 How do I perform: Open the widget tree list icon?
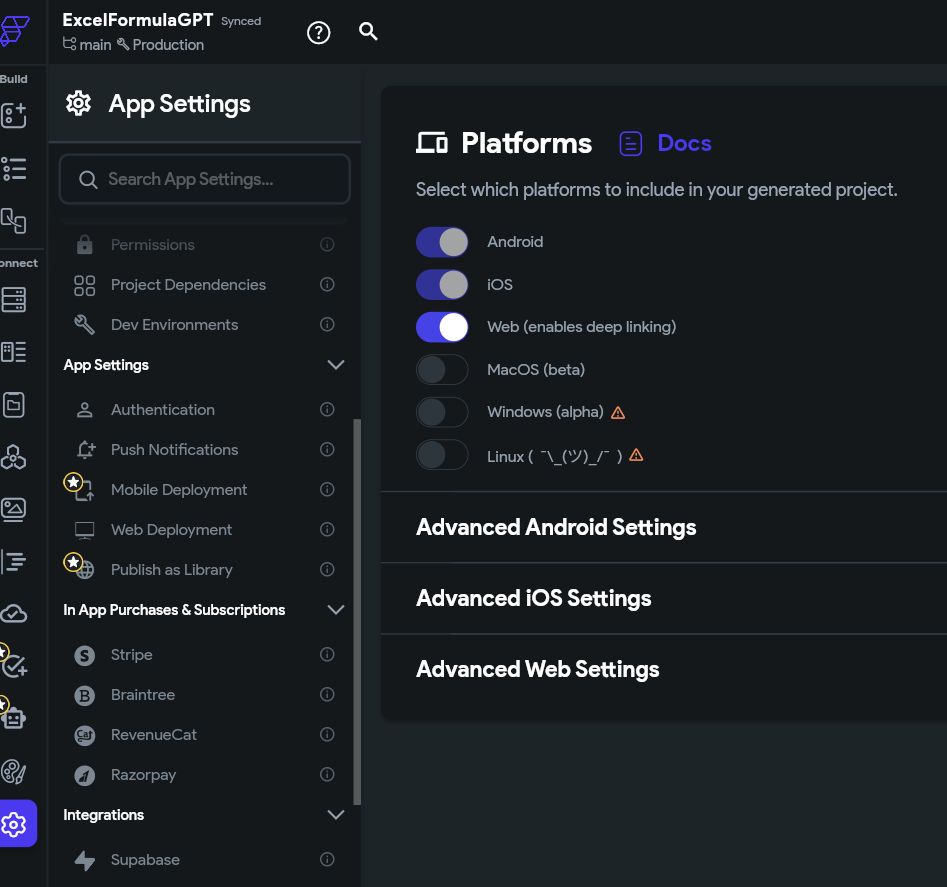tap(14, 168)
